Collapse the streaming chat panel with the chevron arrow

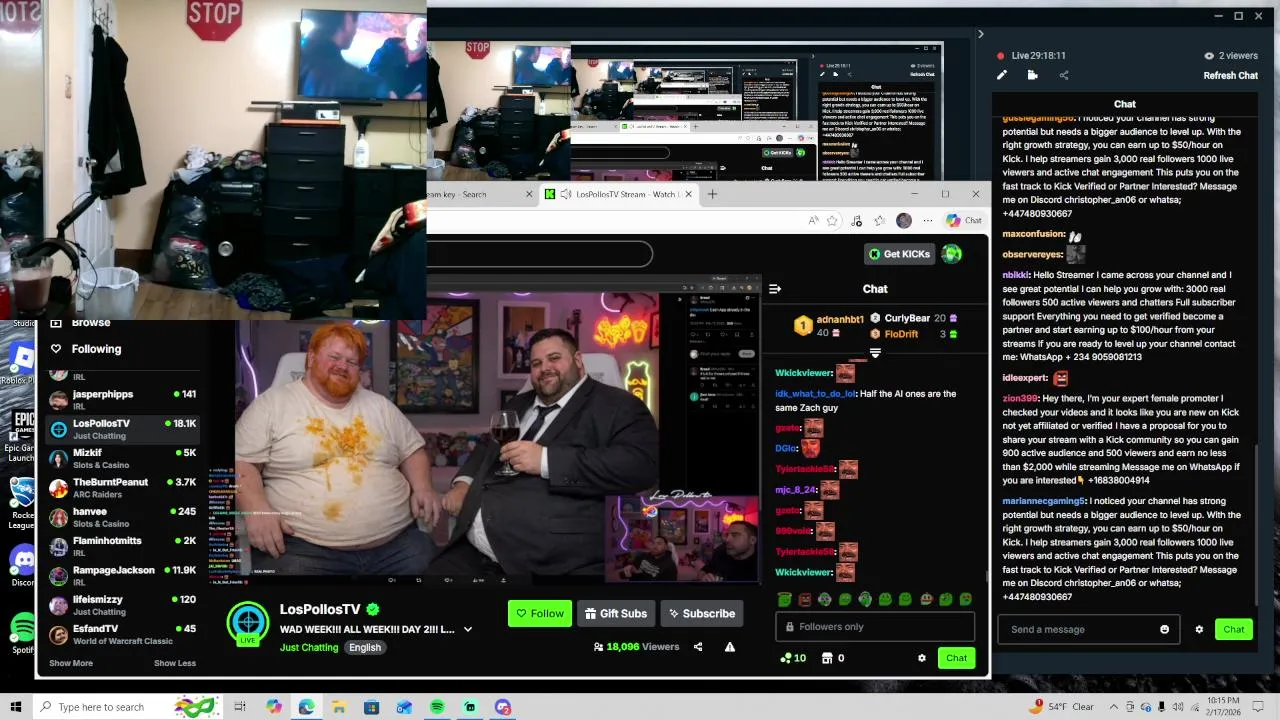(980, 34)
